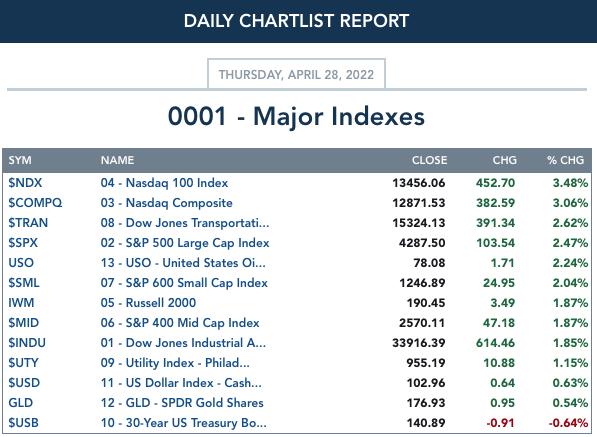Open 12 - GLD - SPDR Gold Shares
The image size is (597, 437).
[x=182, y=403]
